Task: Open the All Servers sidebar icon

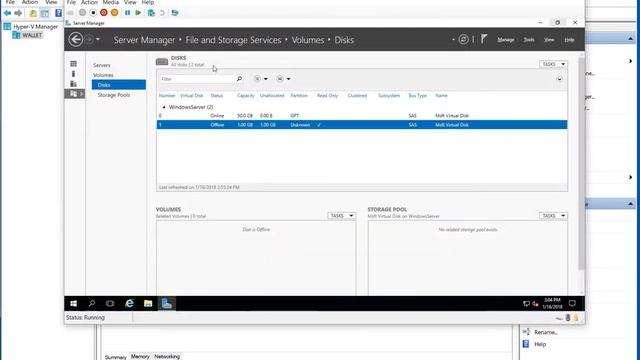Action: point(73,84)
